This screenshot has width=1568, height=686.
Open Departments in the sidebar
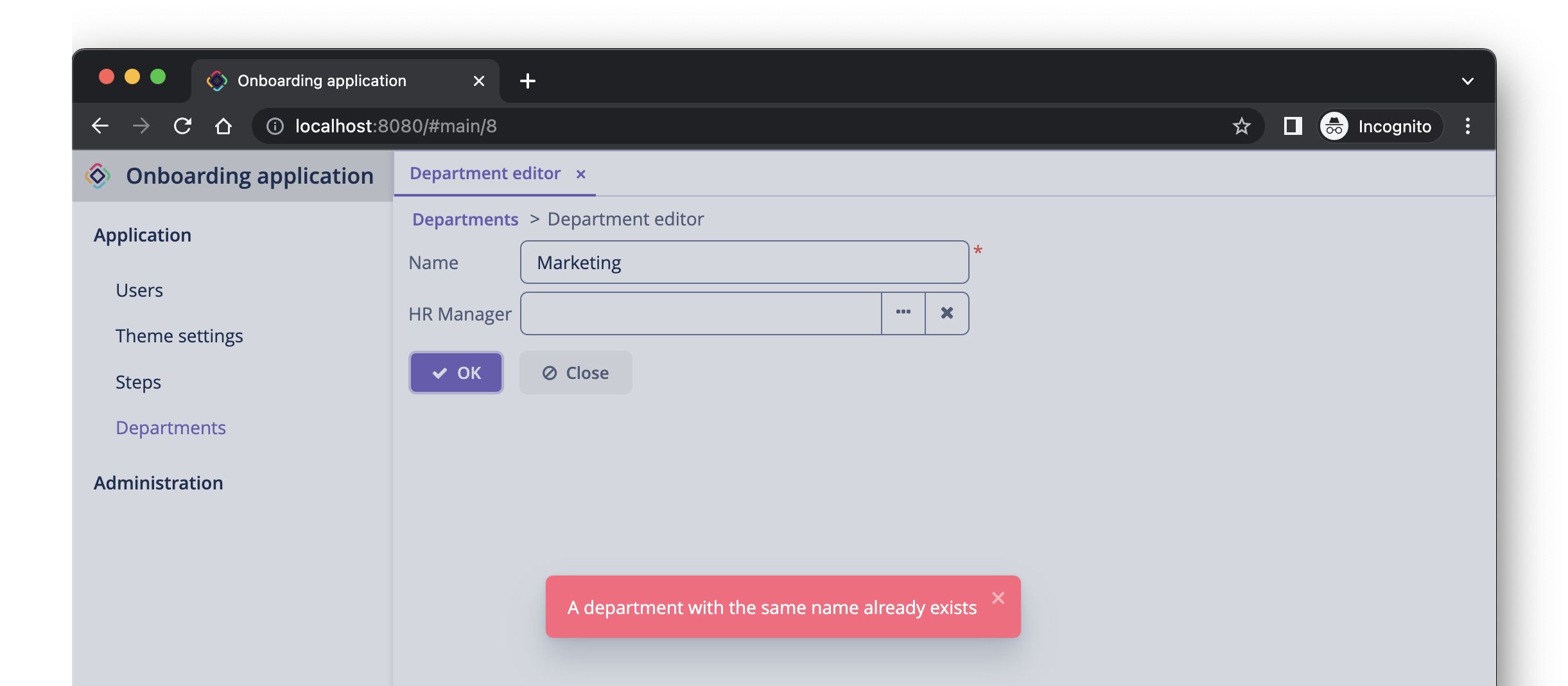[171, 428]
